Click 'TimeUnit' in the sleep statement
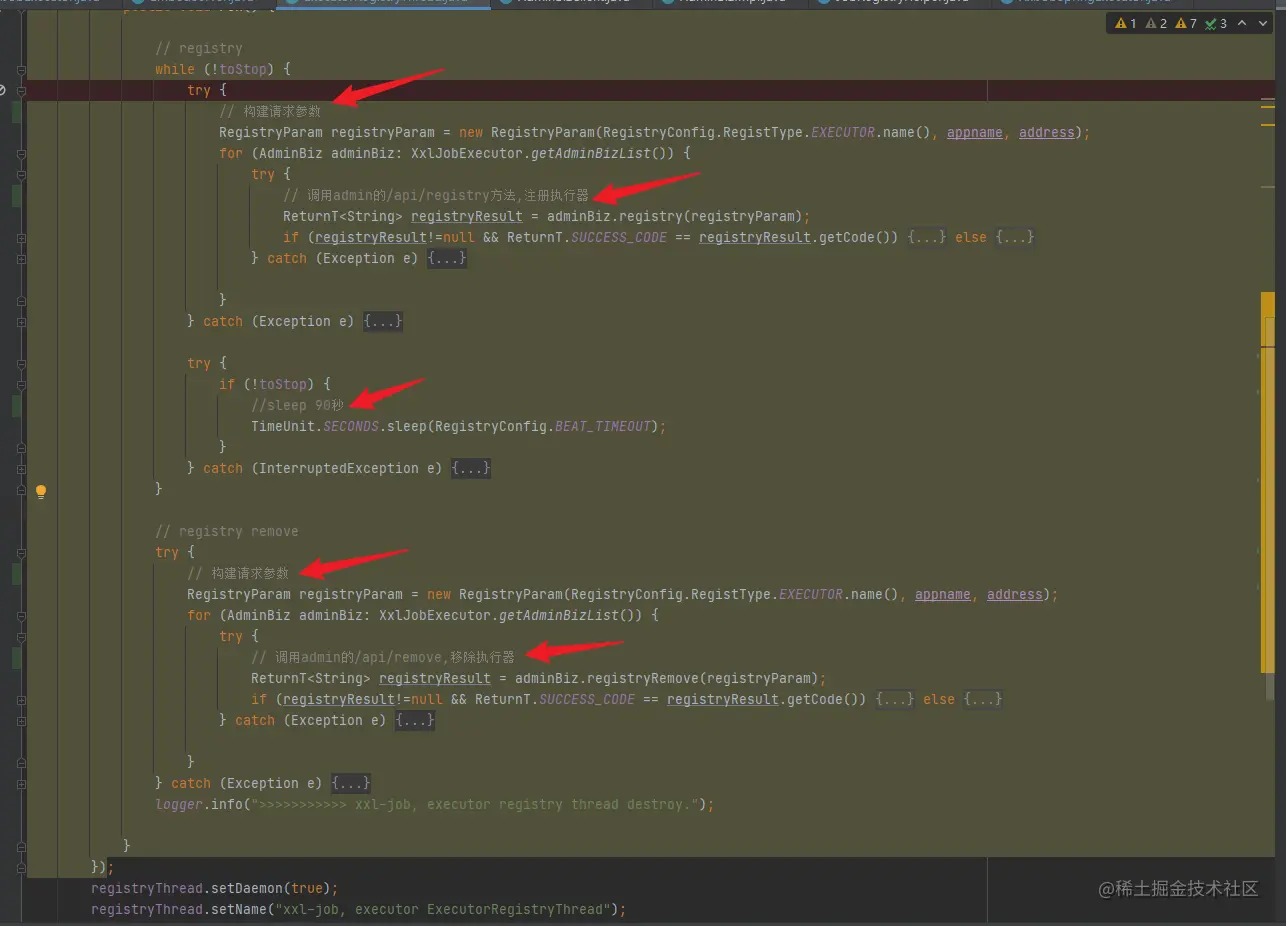The height and width of the screenshot is (926, 1286). (283, 426)
